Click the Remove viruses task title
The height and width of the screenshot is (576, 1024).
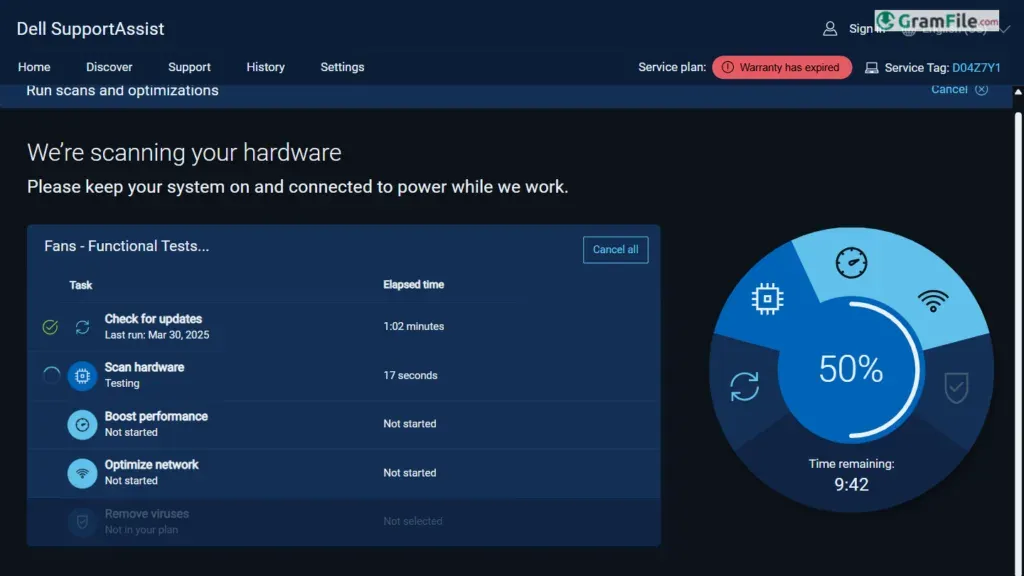(x=147, y=513)
